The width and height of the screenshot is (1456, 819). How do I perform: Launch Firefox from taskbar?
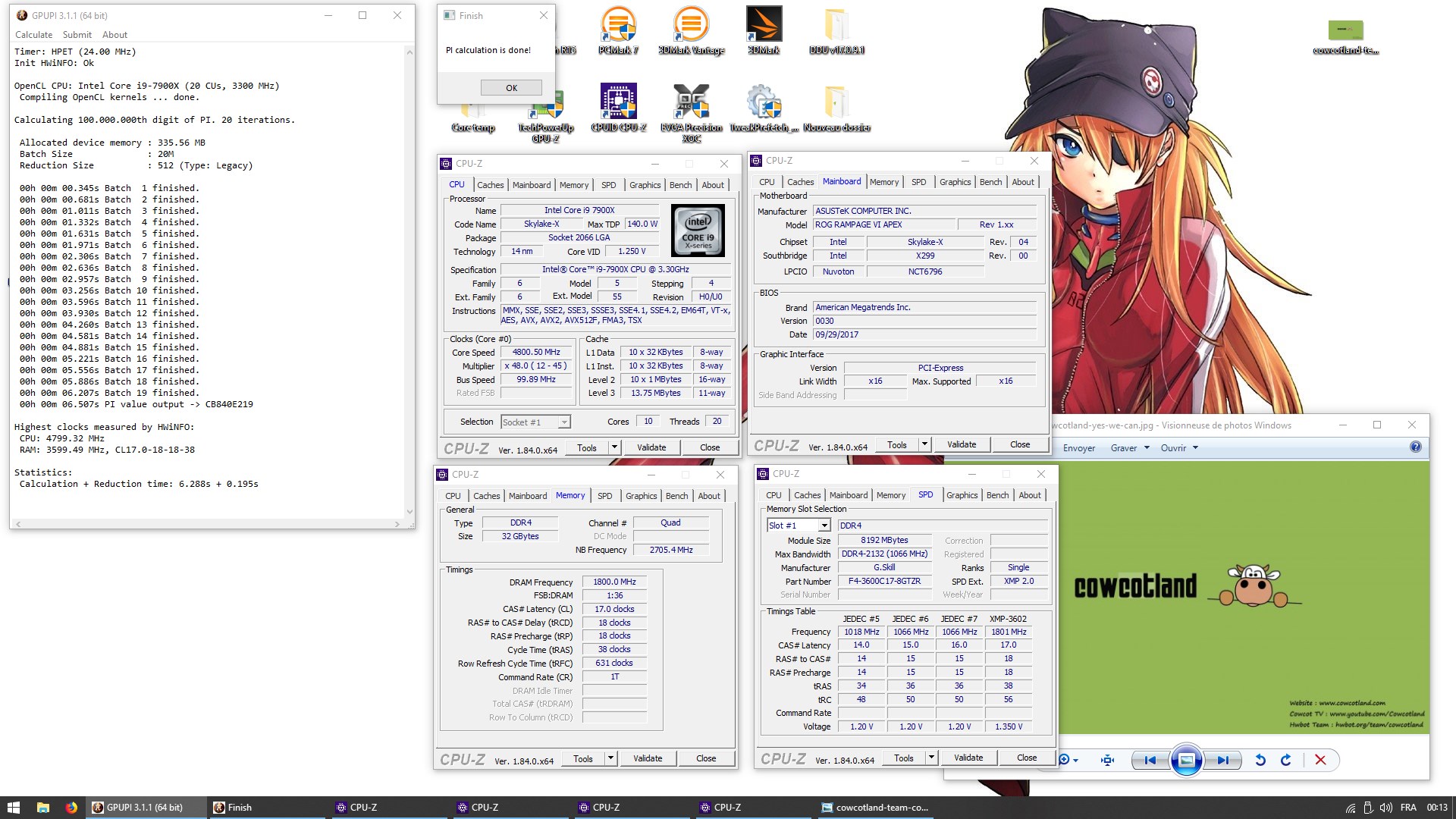(x=71, y=808)
